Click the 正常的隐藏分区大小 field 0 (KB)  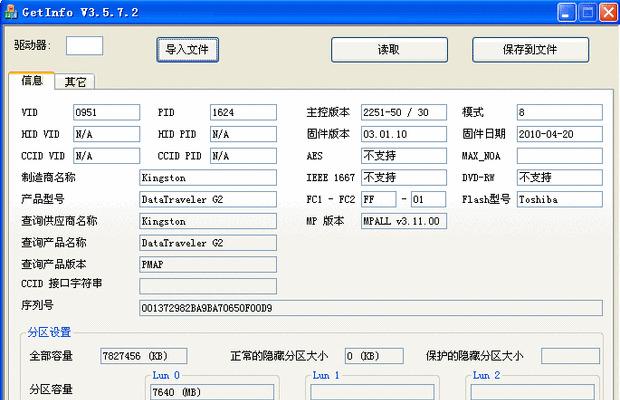click(374, 356)
